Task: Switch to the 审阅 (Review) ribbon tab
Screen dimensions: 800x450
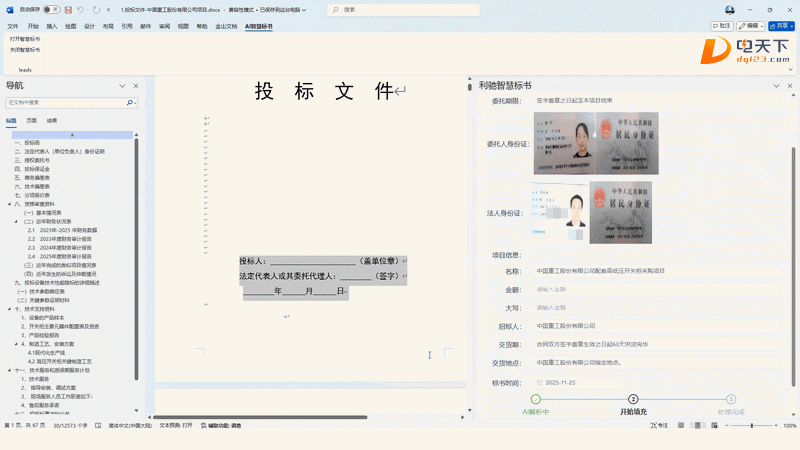Action: click(164, 26)
